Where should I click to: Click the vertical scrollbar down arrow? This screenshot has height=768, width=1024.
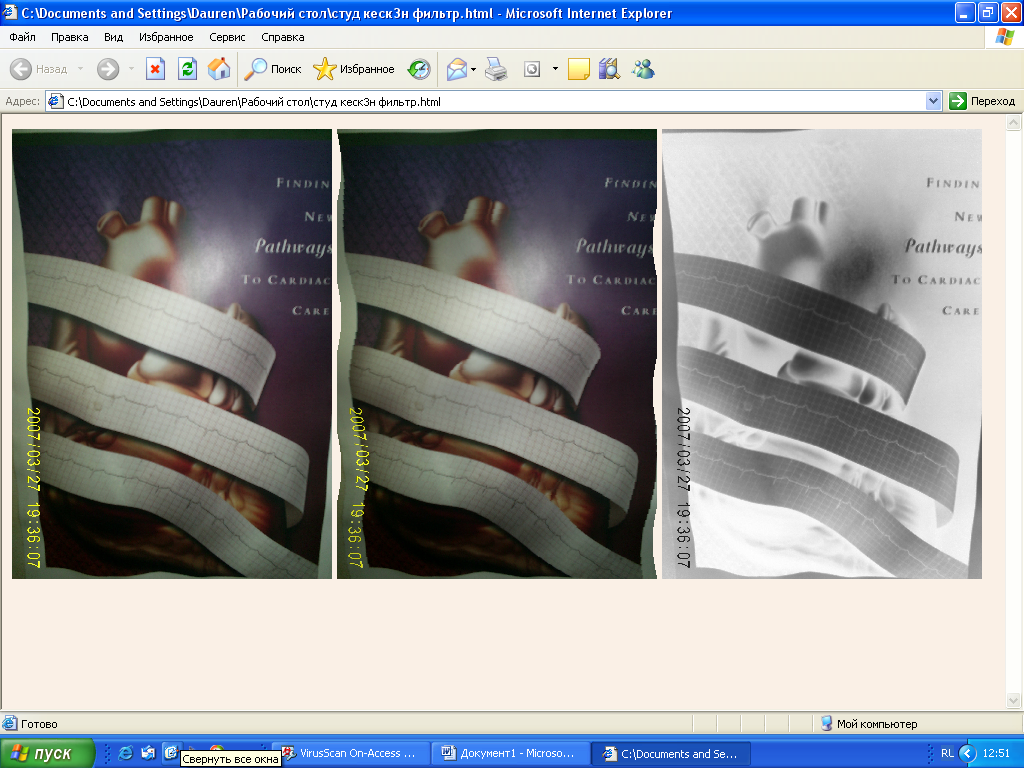pyautogui.click(x=1014, y=701)
